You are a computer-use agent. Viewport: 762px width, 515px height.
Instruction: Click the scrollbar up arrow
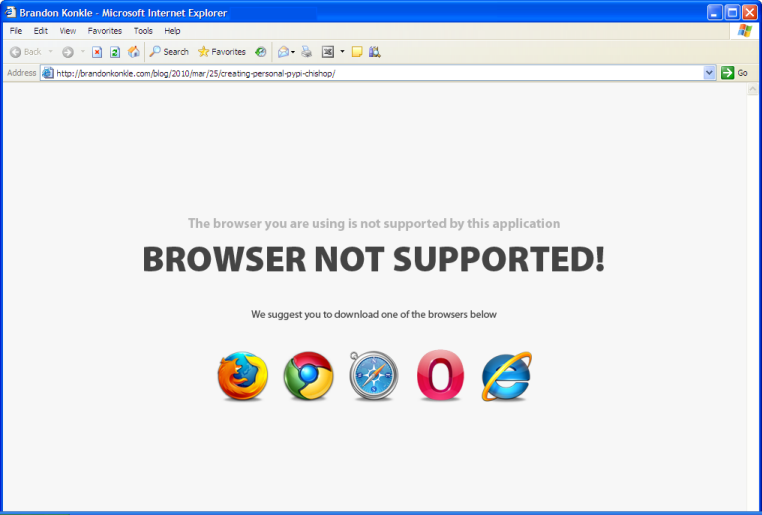point(753,89)
